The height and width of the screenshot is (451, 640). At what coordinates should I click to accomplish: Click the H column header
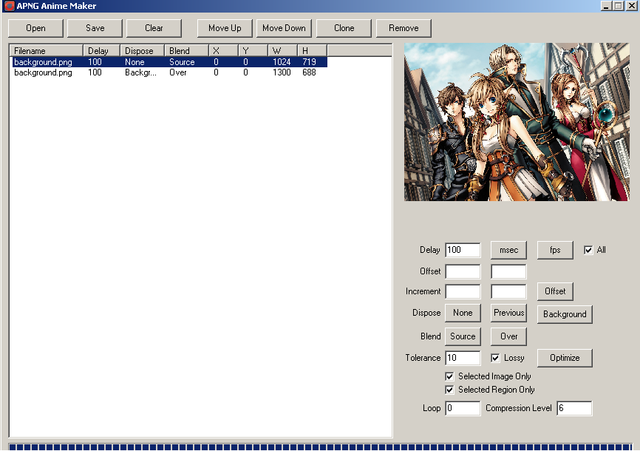(312, 51)
